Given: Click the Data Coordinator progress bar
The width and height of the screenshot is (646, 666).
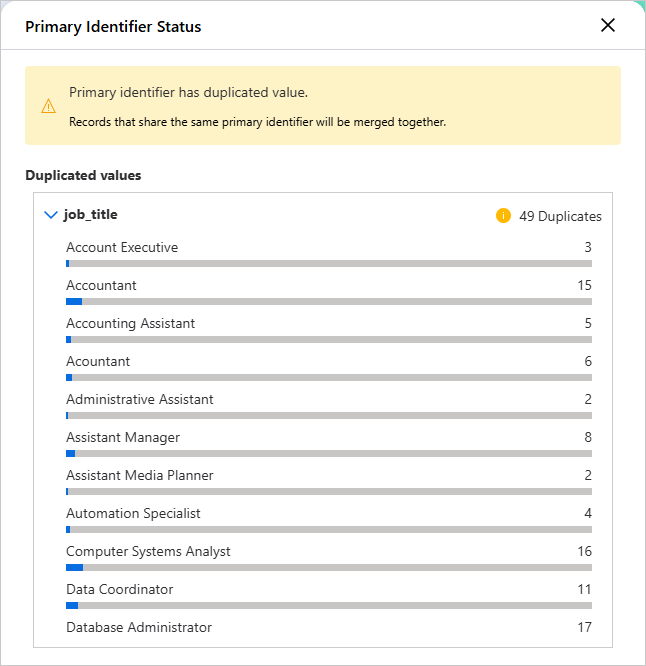Looking at the screenshot, I should click(x=329, y=606).
